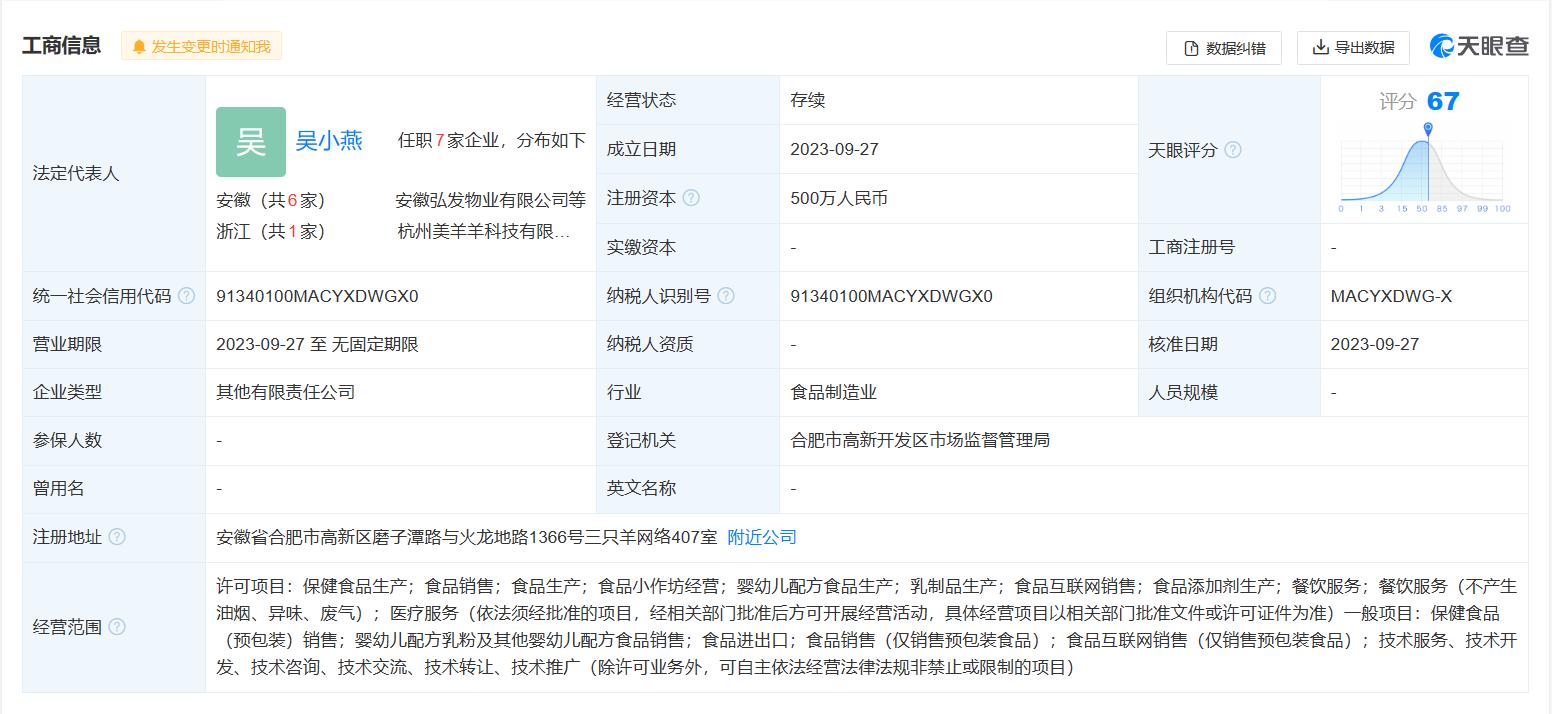Click the 工商信息 section heading
The width and height of the screenshot is (1552, 714).
[x=62, y=45]
